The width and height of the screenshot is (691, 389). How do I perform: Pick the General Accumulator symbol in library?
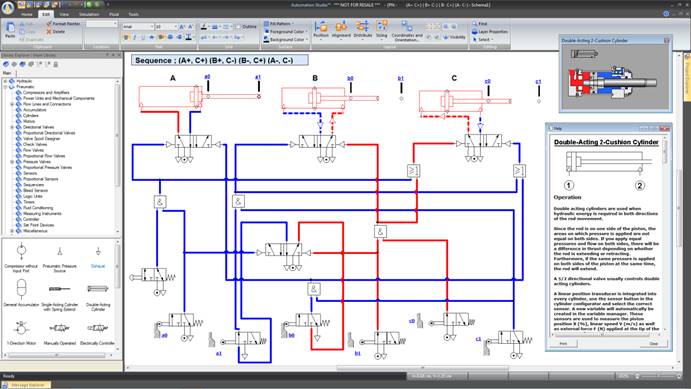[21, 293]
